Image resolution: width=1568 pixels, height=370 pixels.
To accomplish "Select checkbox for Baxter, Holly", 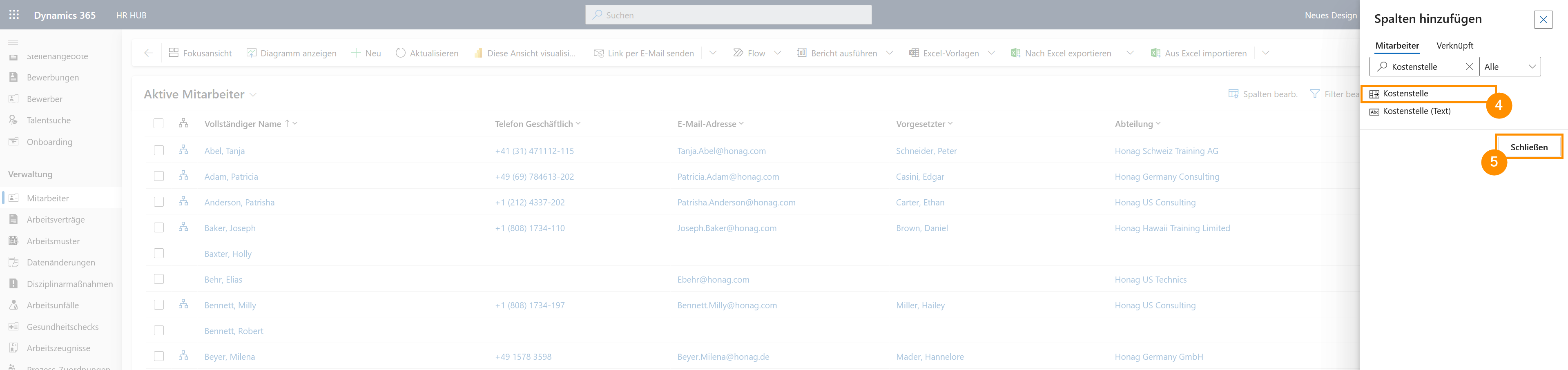I will tap(159, 253).
